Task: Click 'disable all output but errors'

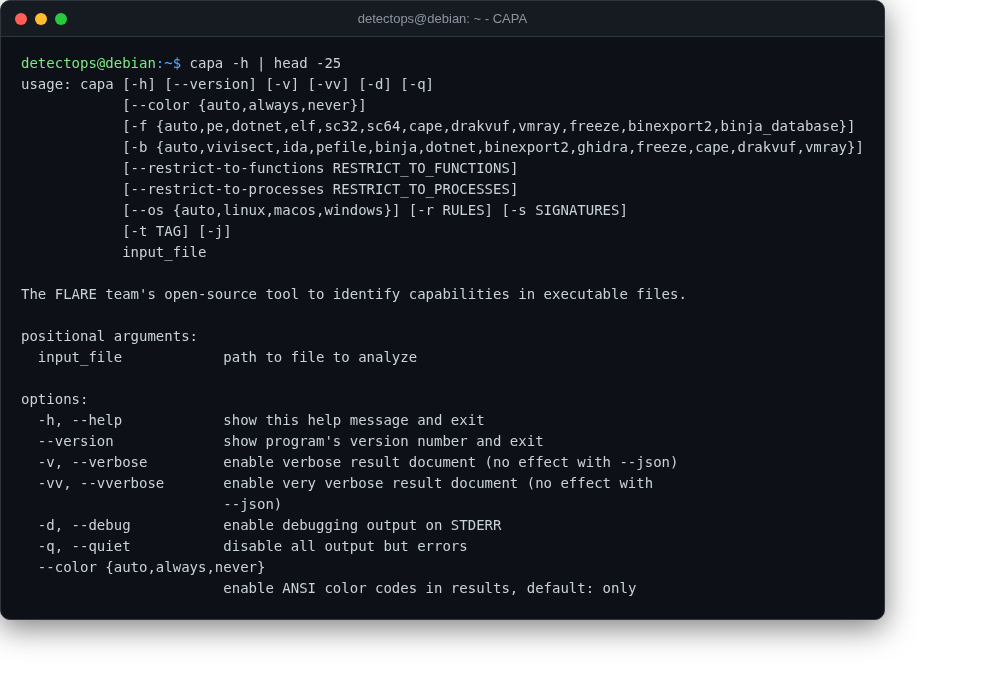Action: 345,547
